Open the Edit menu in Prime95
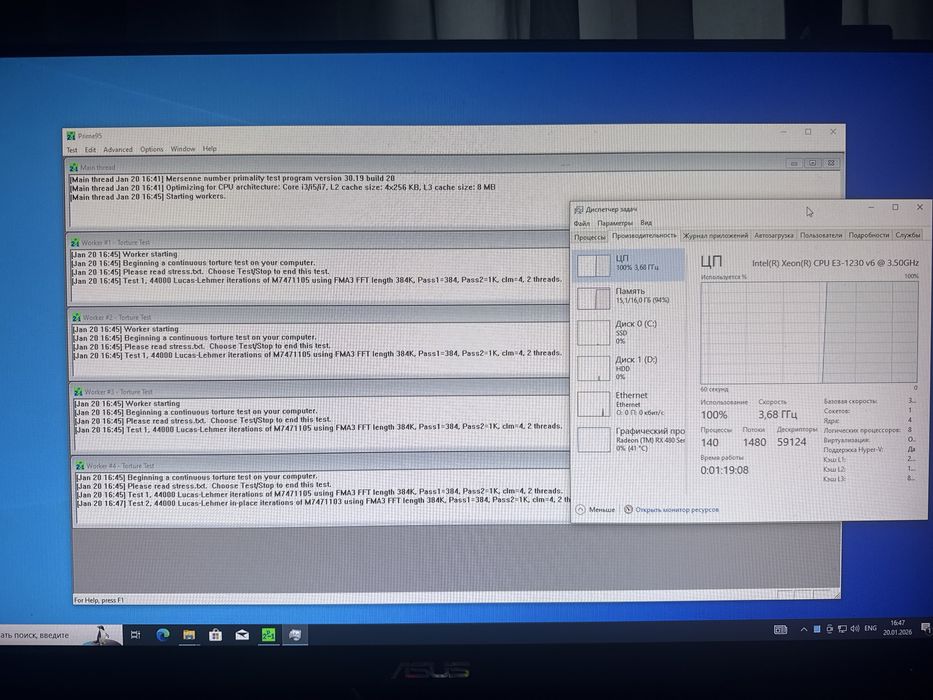933x700 pixels. [x=90, y=150]
